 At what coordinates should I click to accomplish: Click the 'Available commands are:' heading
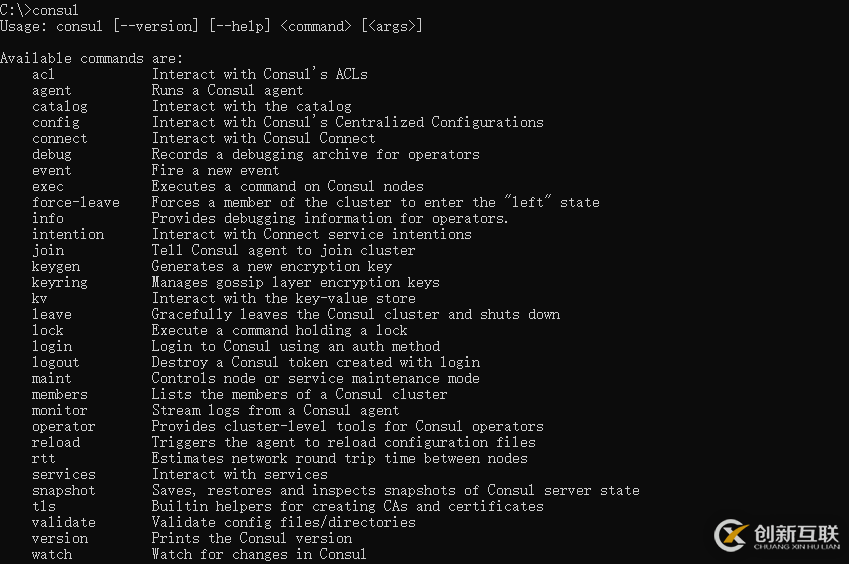tap(92, 58)
